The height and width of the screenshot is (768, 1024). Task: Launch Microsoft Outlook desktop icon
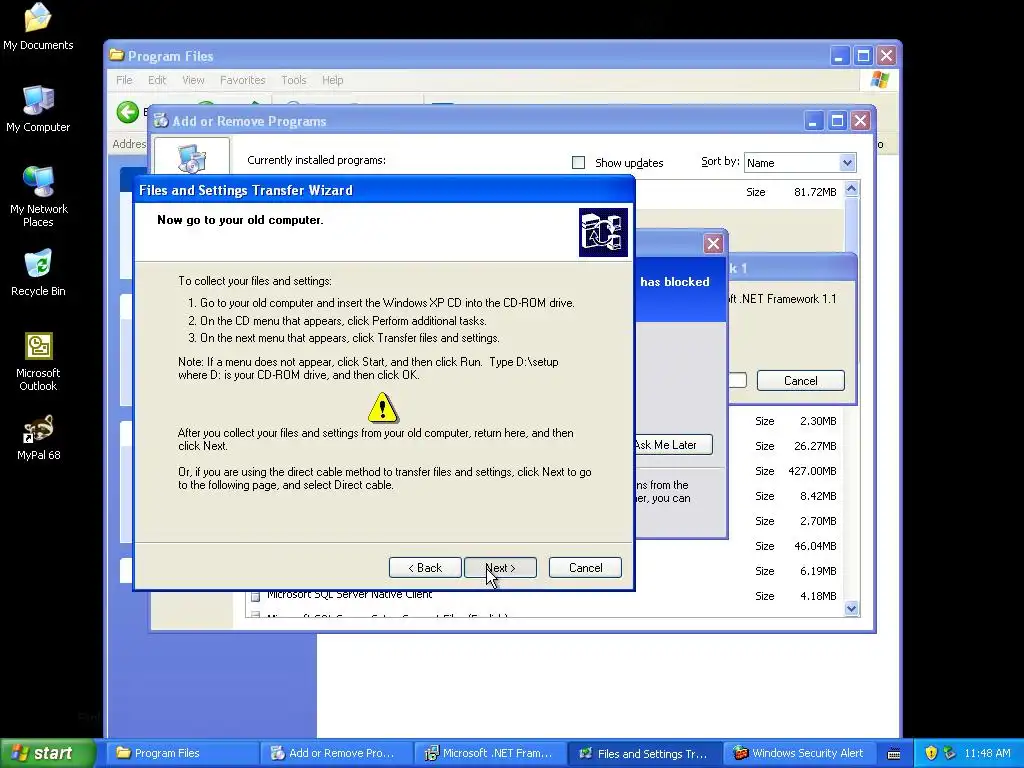click(38, 361)
